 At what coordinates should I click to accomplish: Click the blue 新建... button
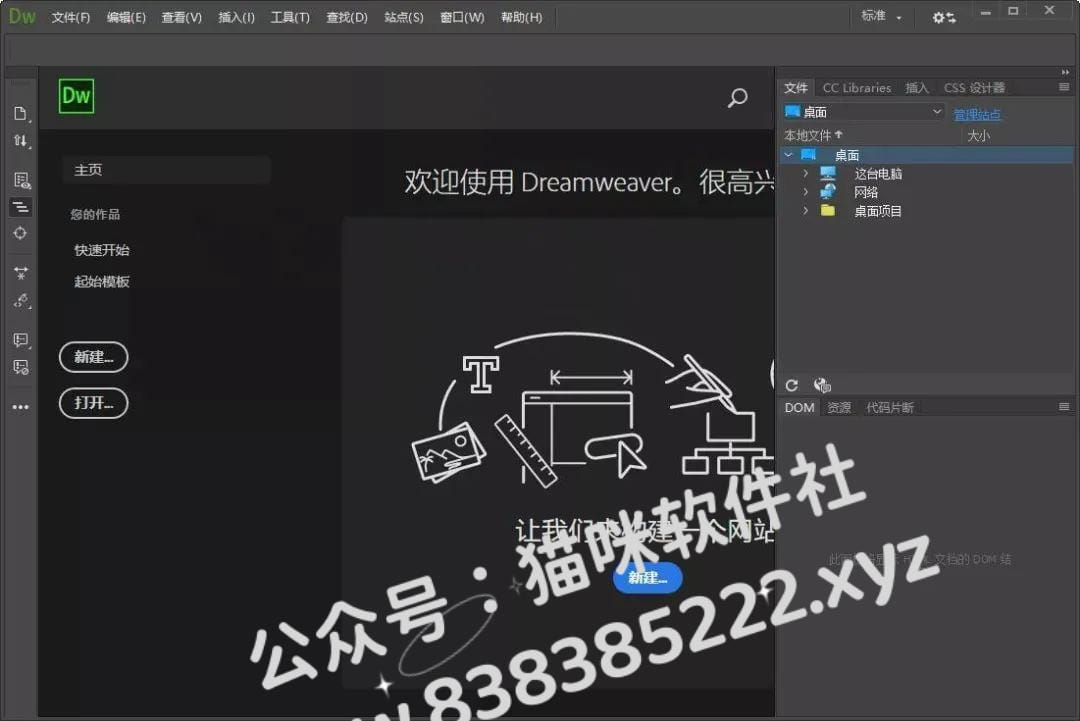[x=647, y=578]
